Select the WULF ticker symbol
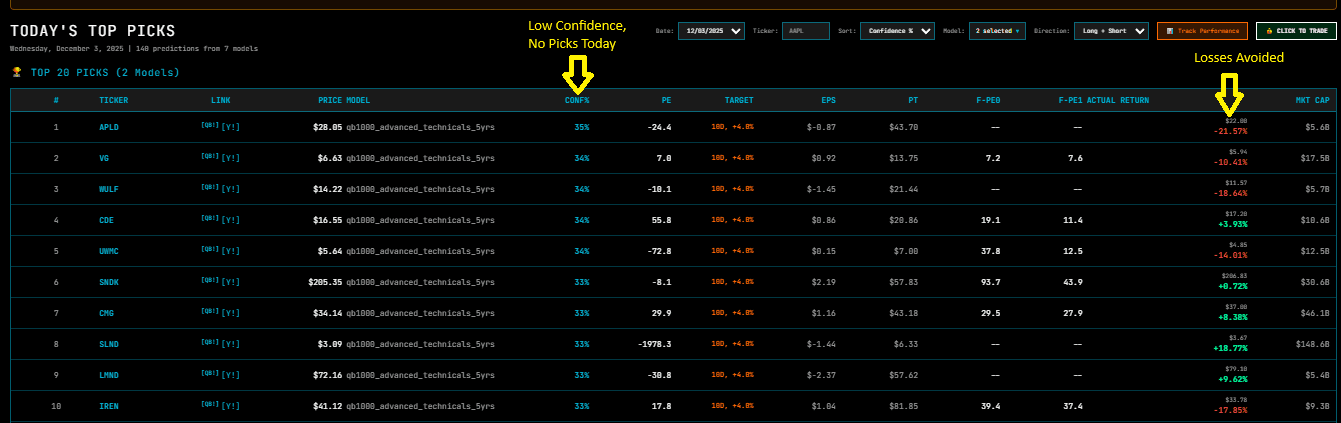This screenshot has width=1341, height=423. (108, 189)
